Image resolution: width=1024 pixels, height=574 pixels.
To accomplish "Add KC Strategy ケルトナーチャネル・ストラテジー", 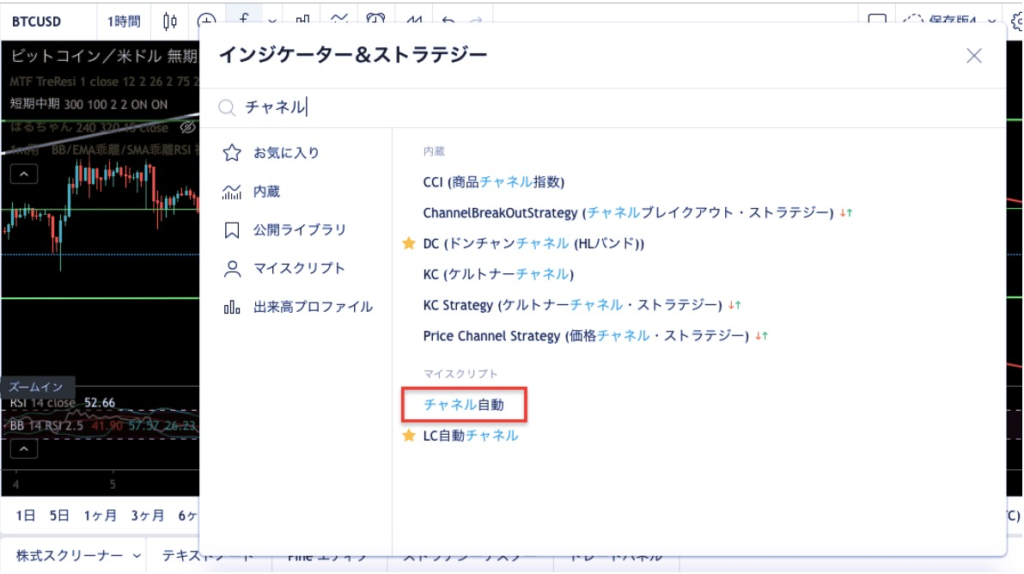I will pos(573,305).
